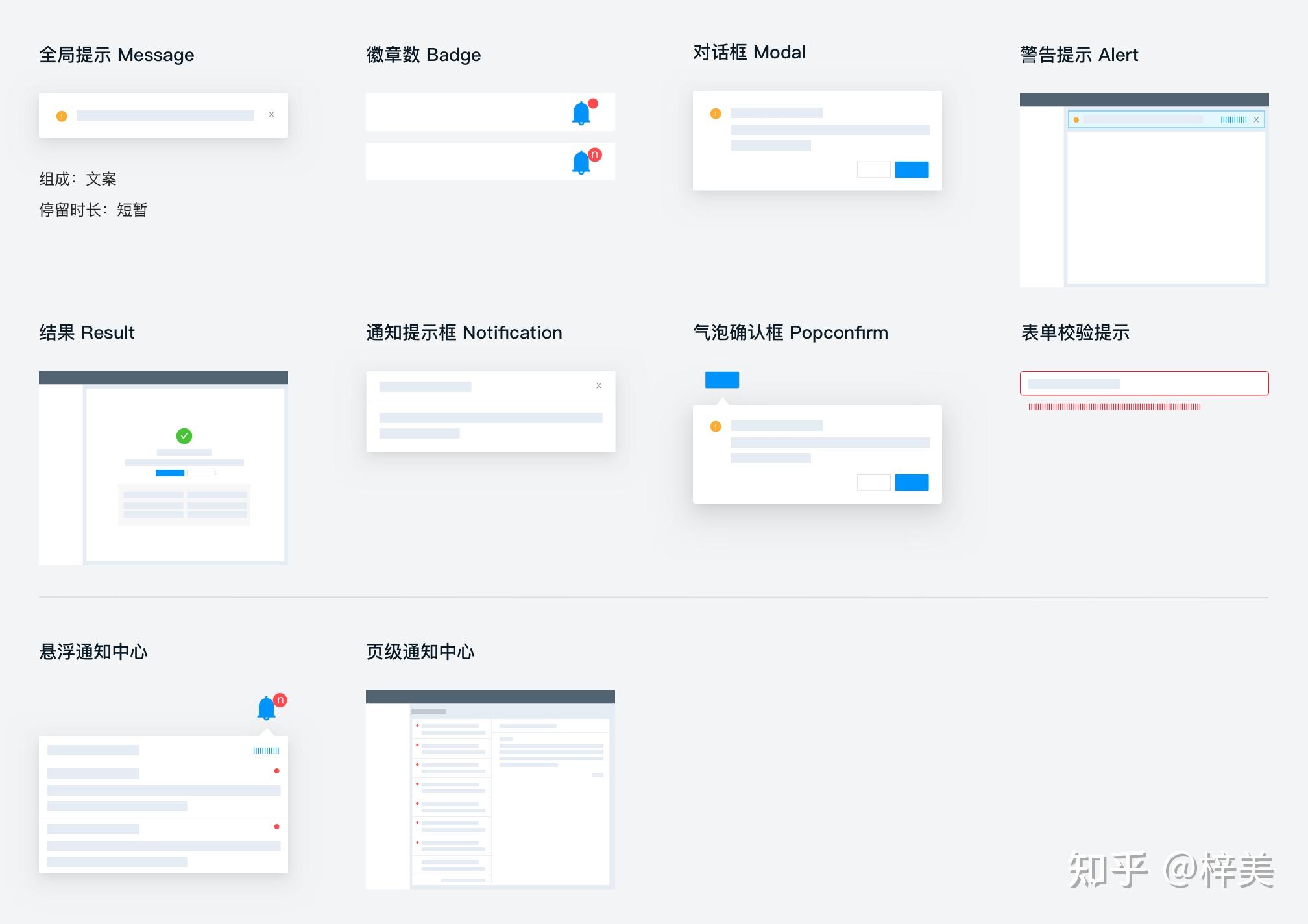
Task: Open the page-level notification center thumbnail
Action: 490,789
